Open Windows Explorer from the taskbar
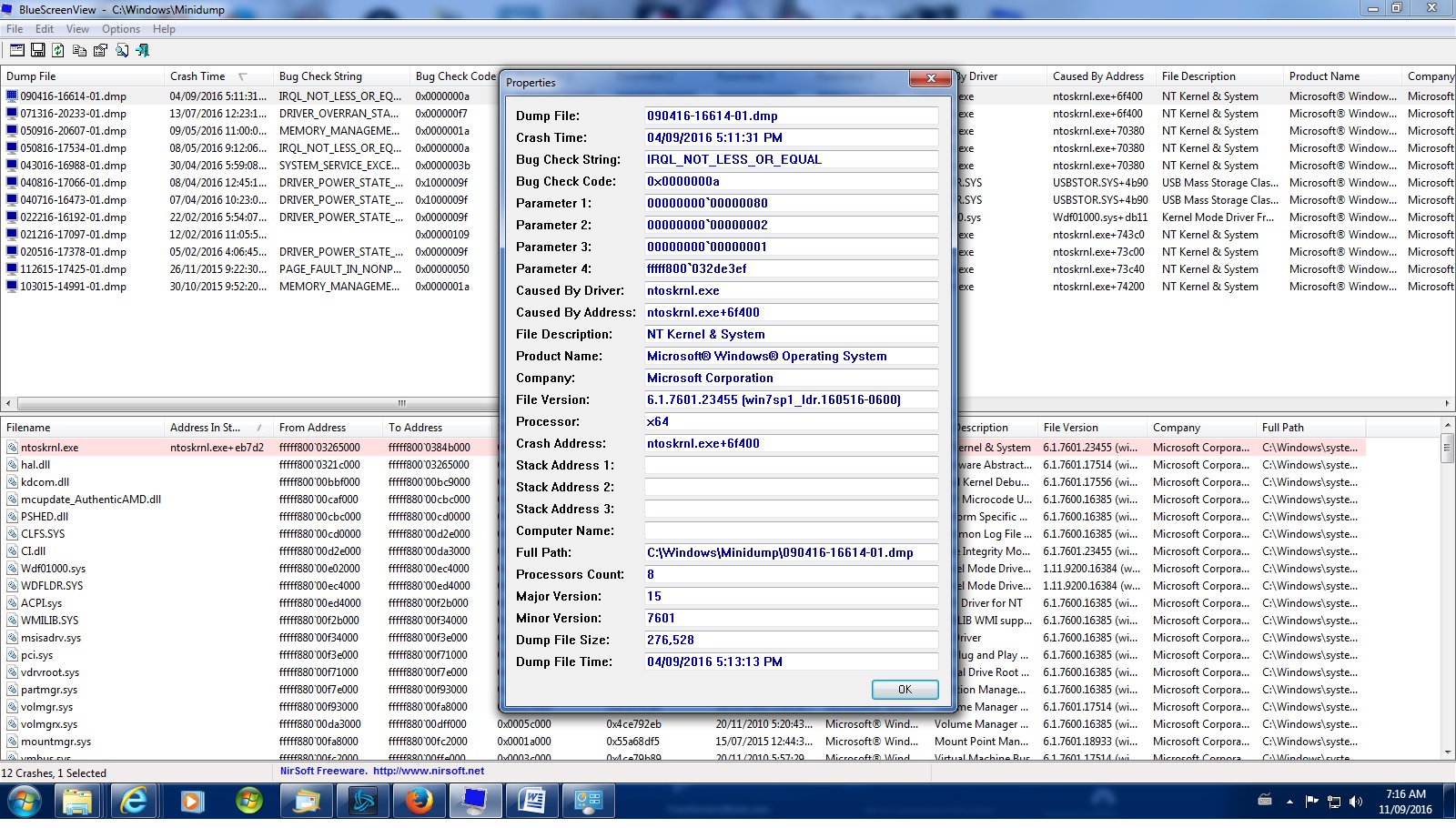Image resolution: width=1456 pixels, height=828 pixels. tap(77, 802)
